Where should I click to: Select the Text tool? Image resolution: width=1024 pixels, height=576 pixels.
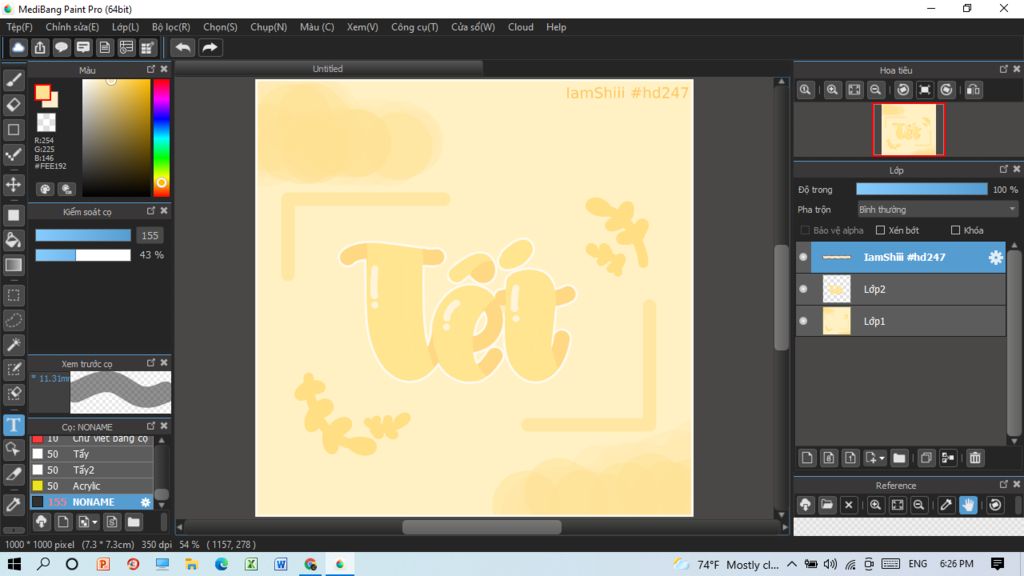pos(14,425)
